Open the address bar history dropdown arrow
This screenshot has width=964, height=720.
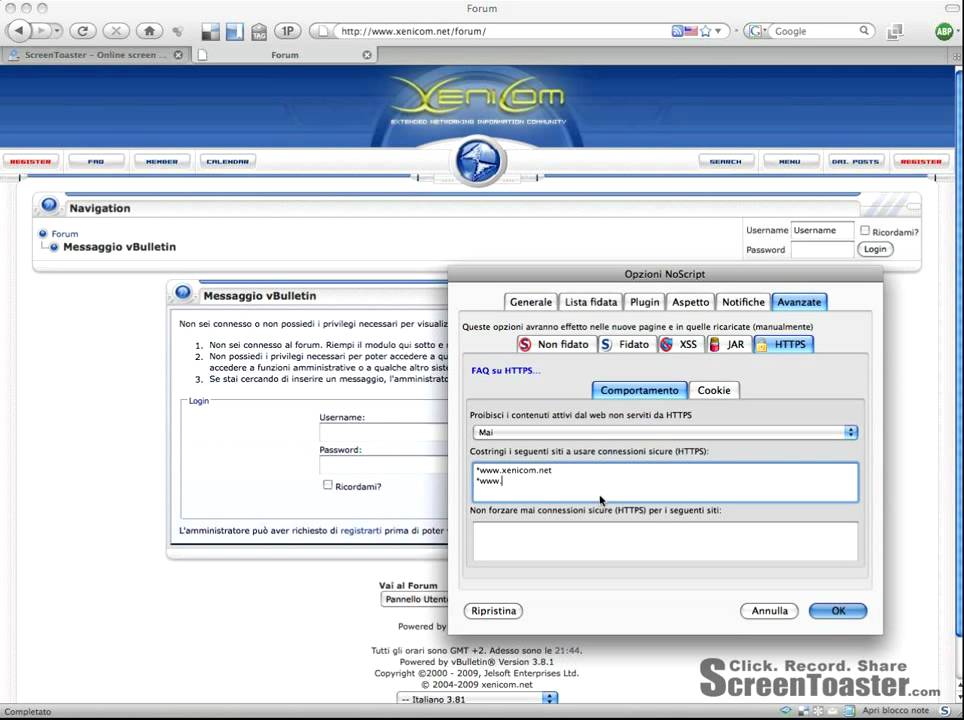click(718, 31)
